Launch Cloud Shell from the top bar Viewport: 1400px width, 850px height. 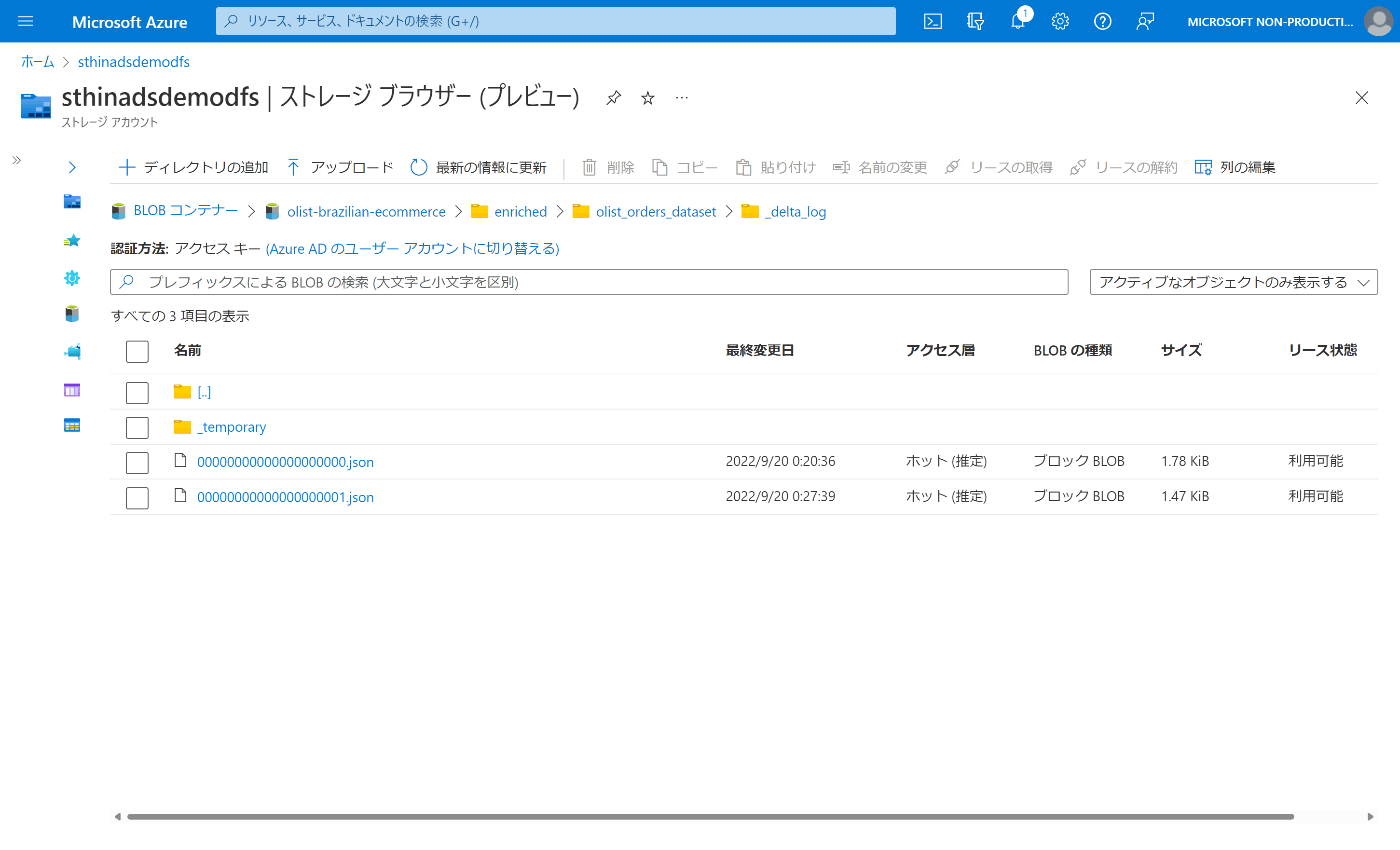pyautogui.click(x=933, y=21)
